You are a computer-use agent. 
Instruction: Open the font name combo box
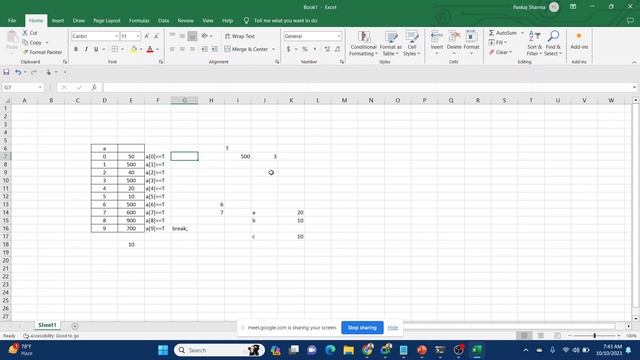coord(95,36)
